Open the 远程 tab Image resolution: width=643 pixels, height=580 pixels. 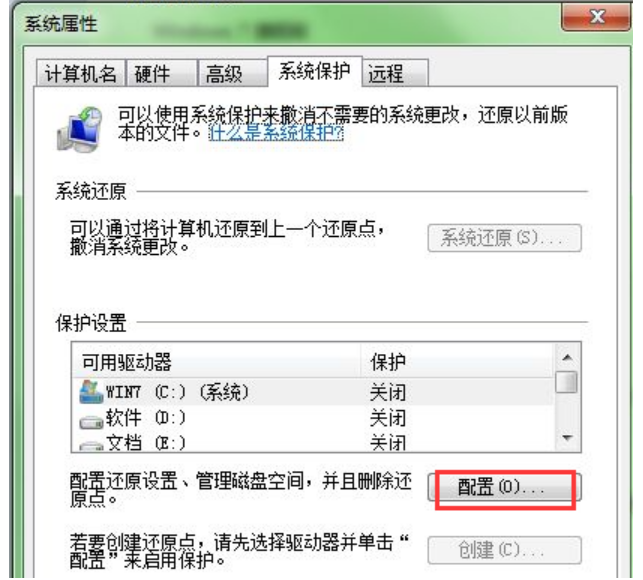click(395, 74)
